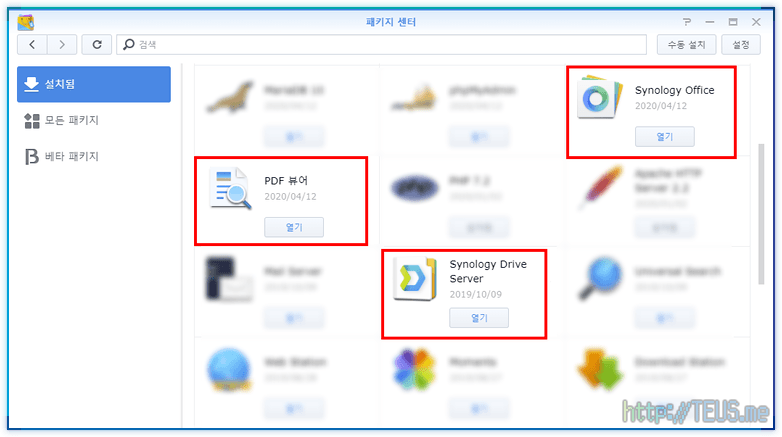Close the Package Center window
782x437 pixels.
point(756,22)
